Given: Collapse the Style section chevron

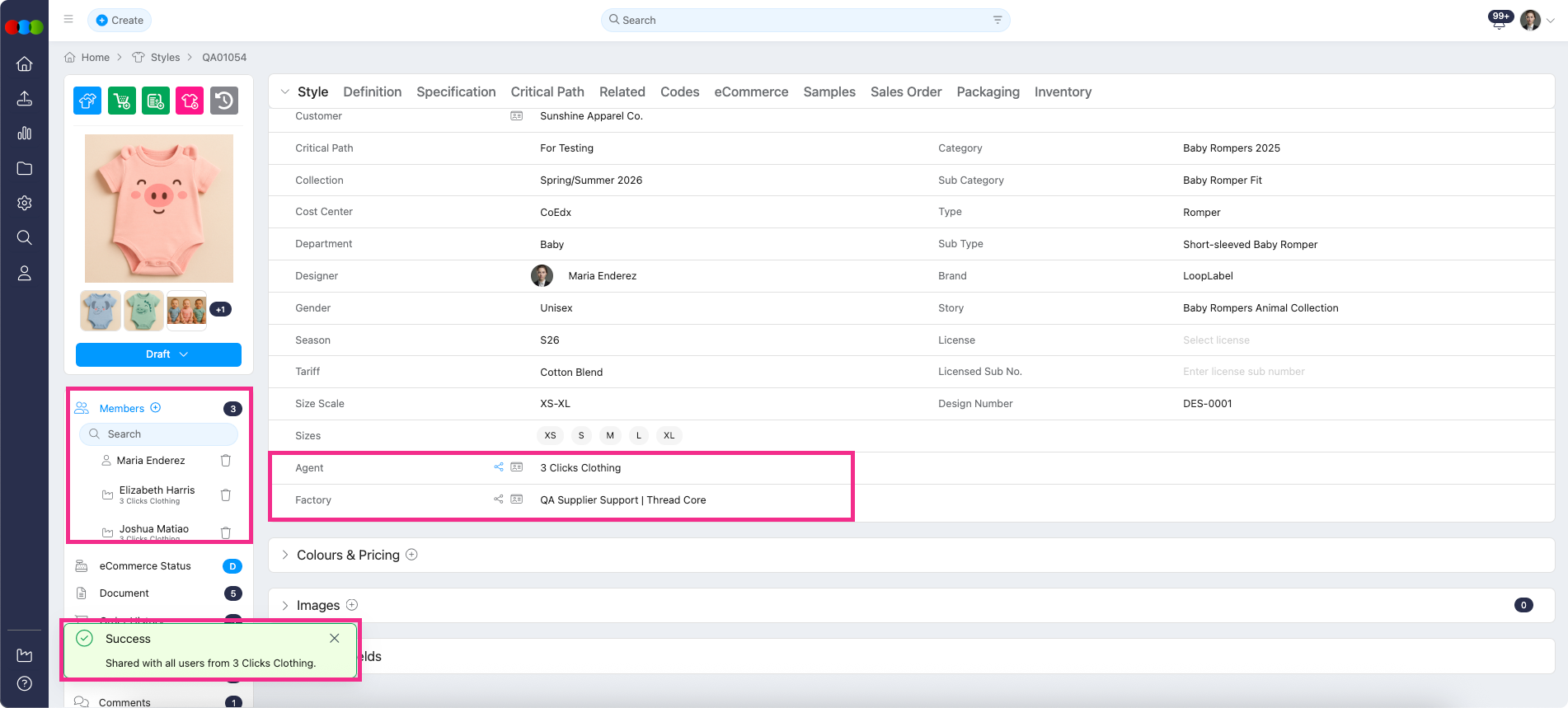Looking at the screenshot, I should click(x=285, y=92).
